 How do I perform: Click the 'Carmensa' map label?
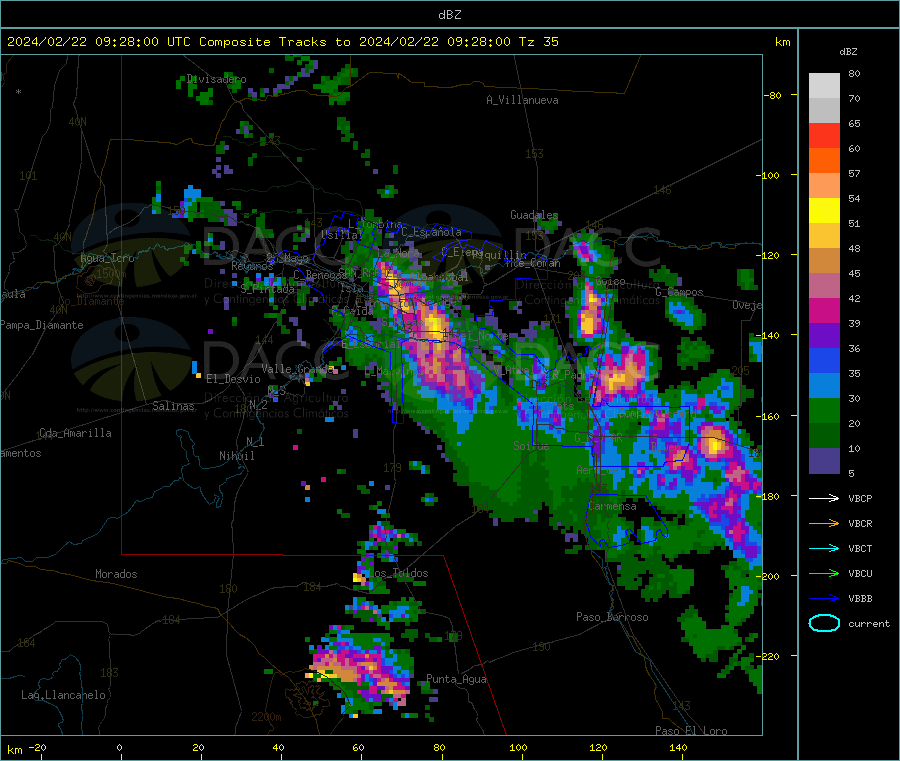[x=612, y=506]
